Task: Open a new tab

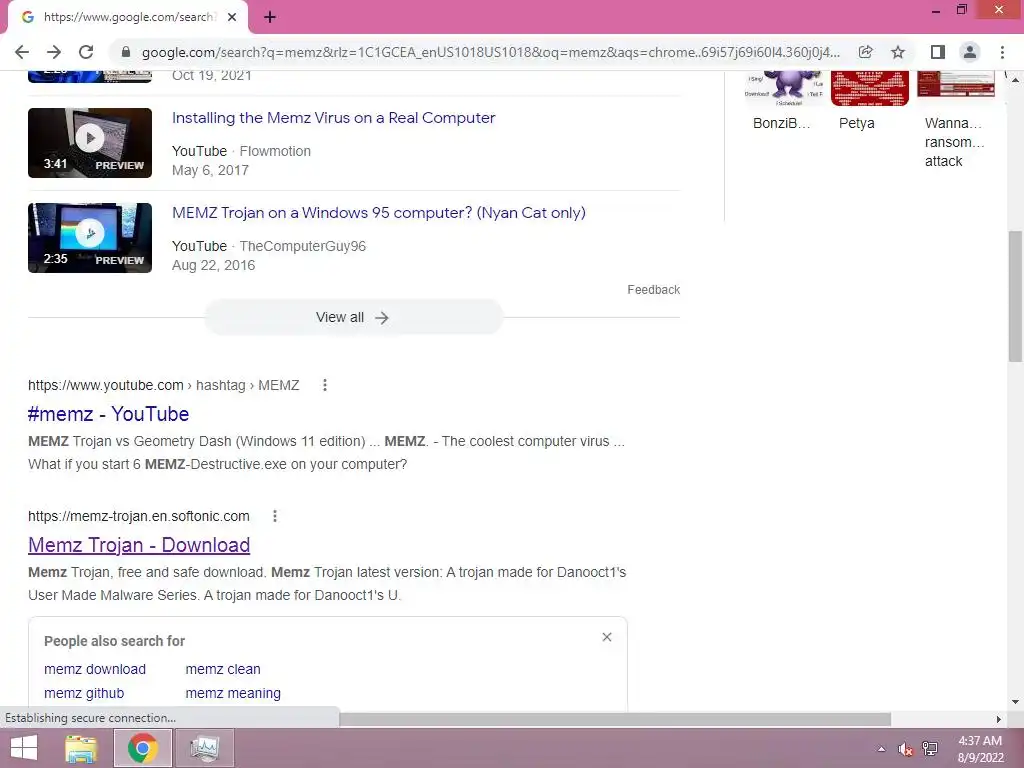Action: (270, 18)
